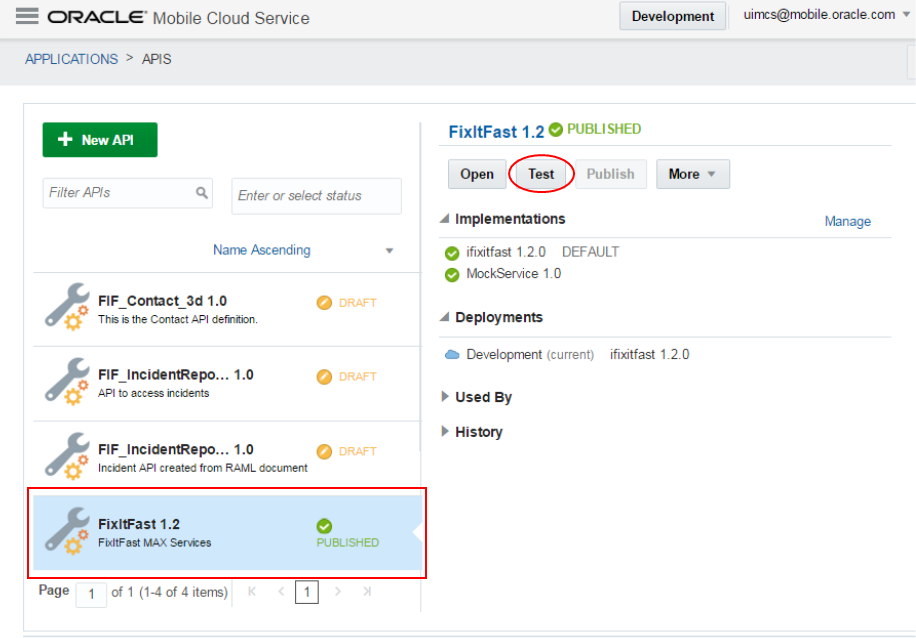Click the plus icon on New API
This screenshot has height=638, width=916.
click(65, 139)
